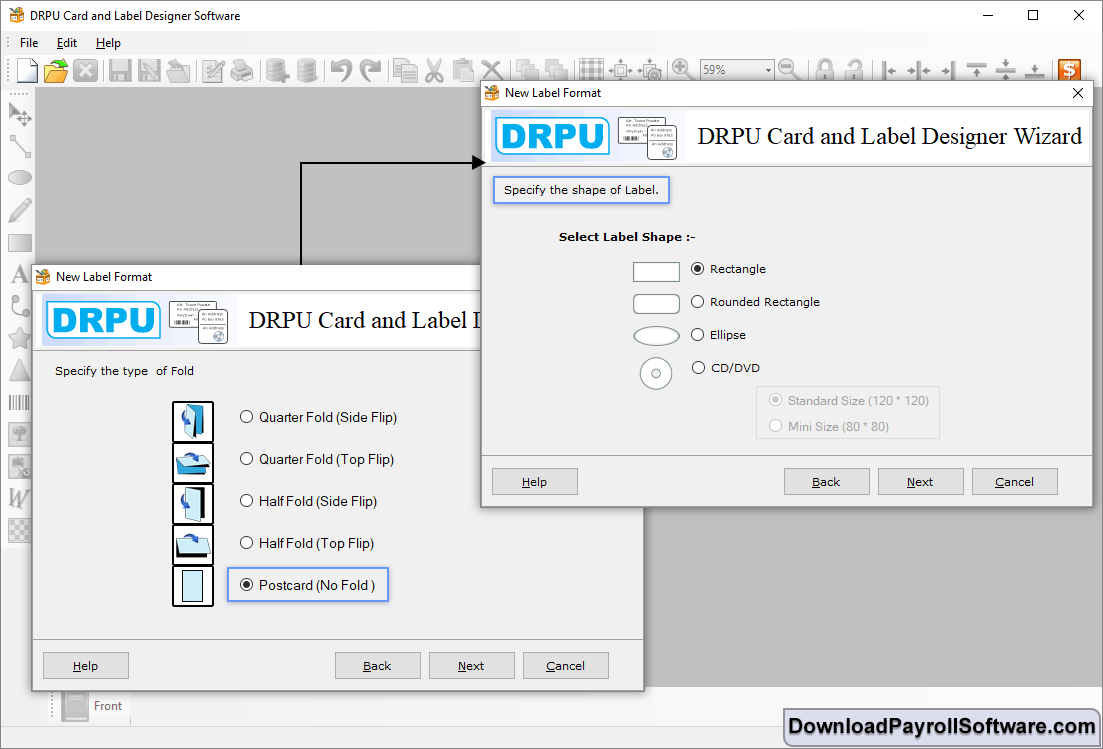Image resolution: width=1103 pixels, height=749 pixels.
Task: Click the Rounded Rectangle shape preview image
Action: click(x=656, y=304)
